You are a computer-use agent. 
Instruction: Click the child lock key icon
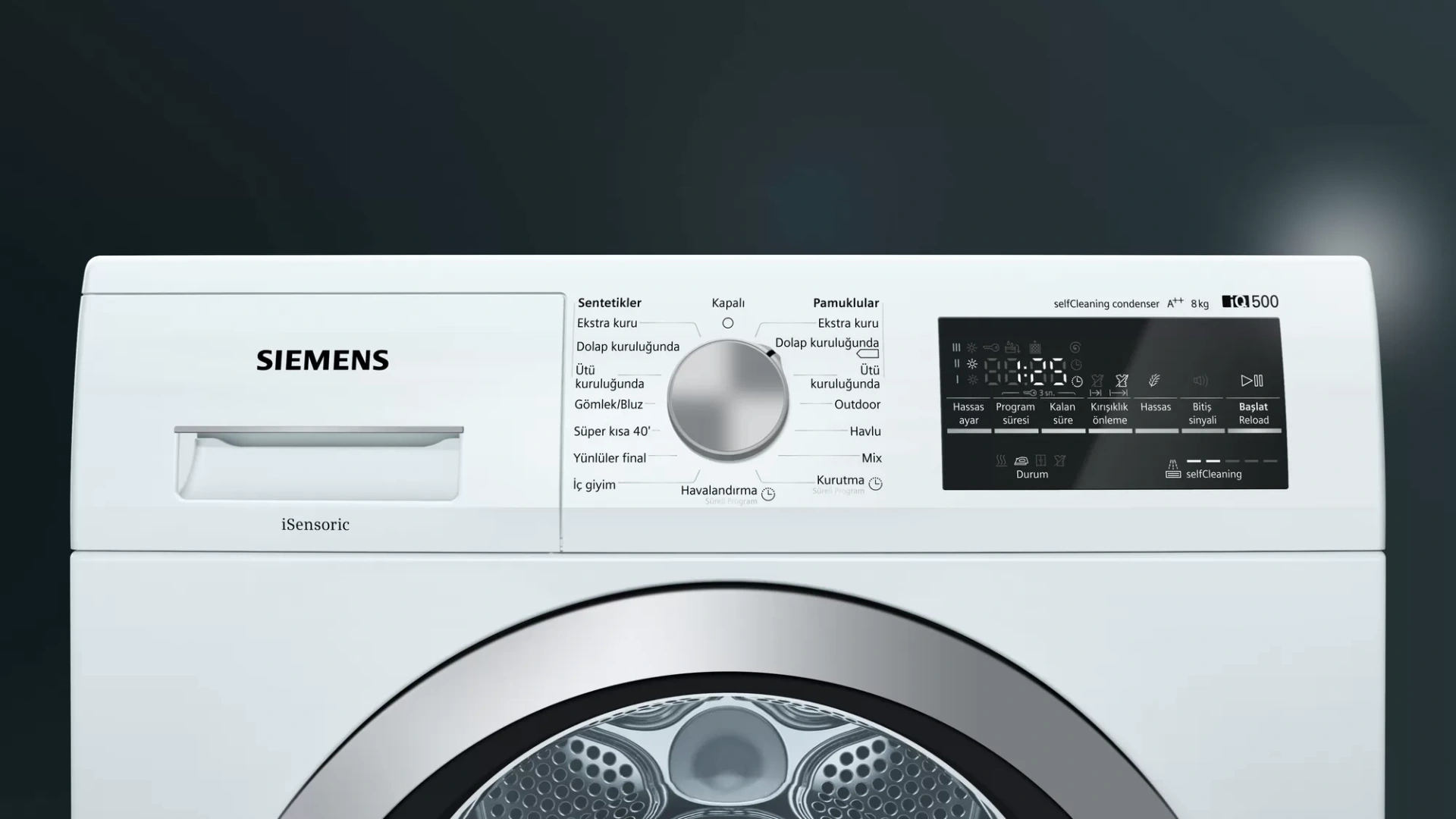click(991, 347)
